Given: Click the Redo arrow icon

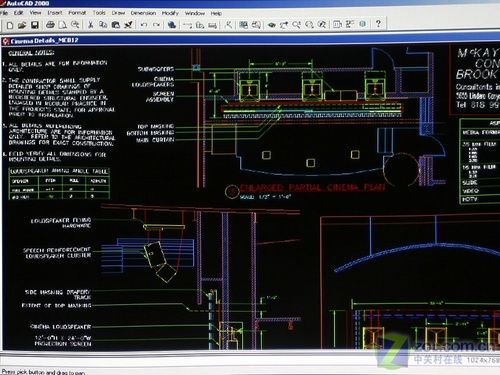Looking at the screenshot, I should [156, 25].
